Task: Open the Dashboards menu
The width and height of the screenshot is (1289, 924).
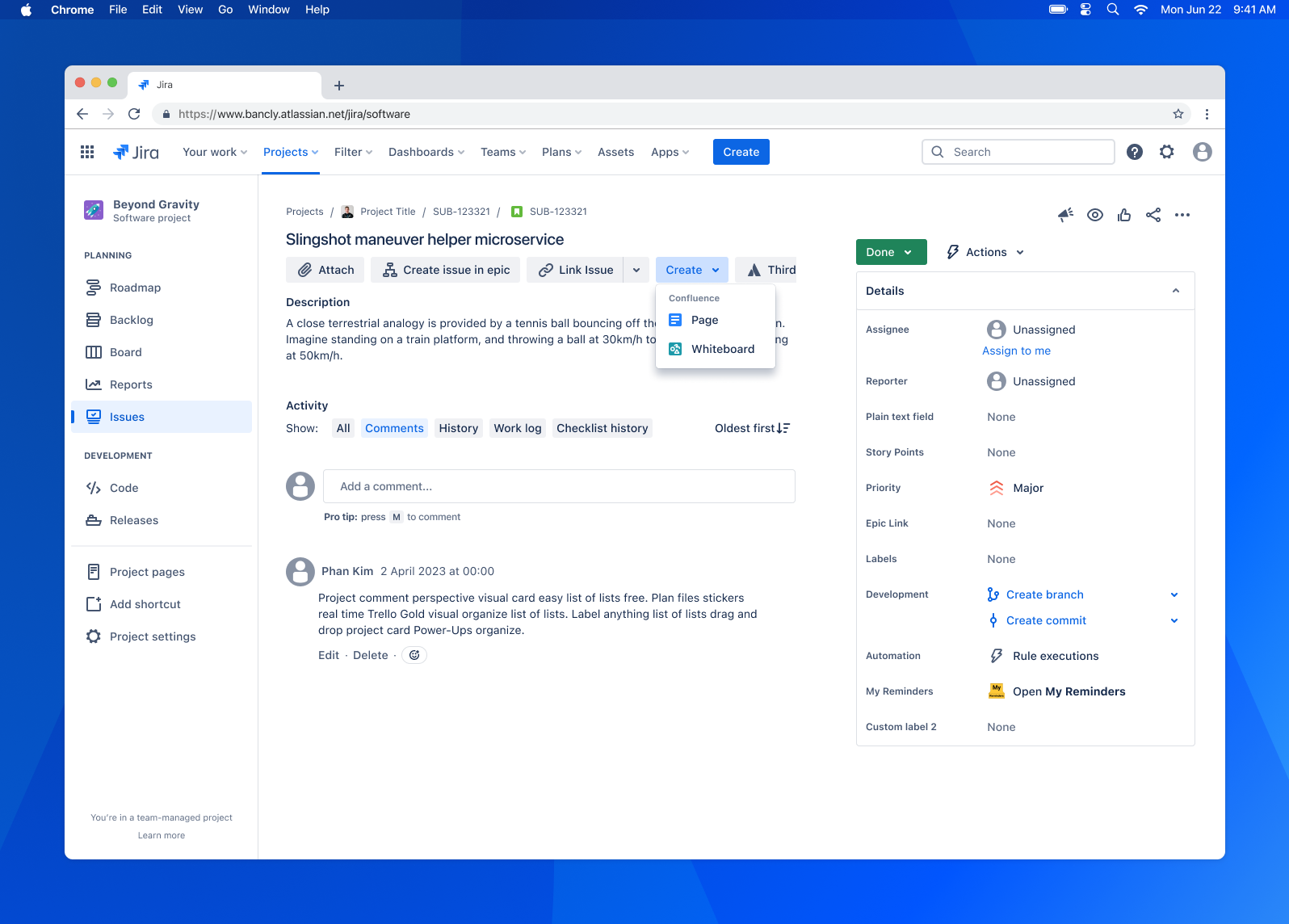Action: pos(426,152)
